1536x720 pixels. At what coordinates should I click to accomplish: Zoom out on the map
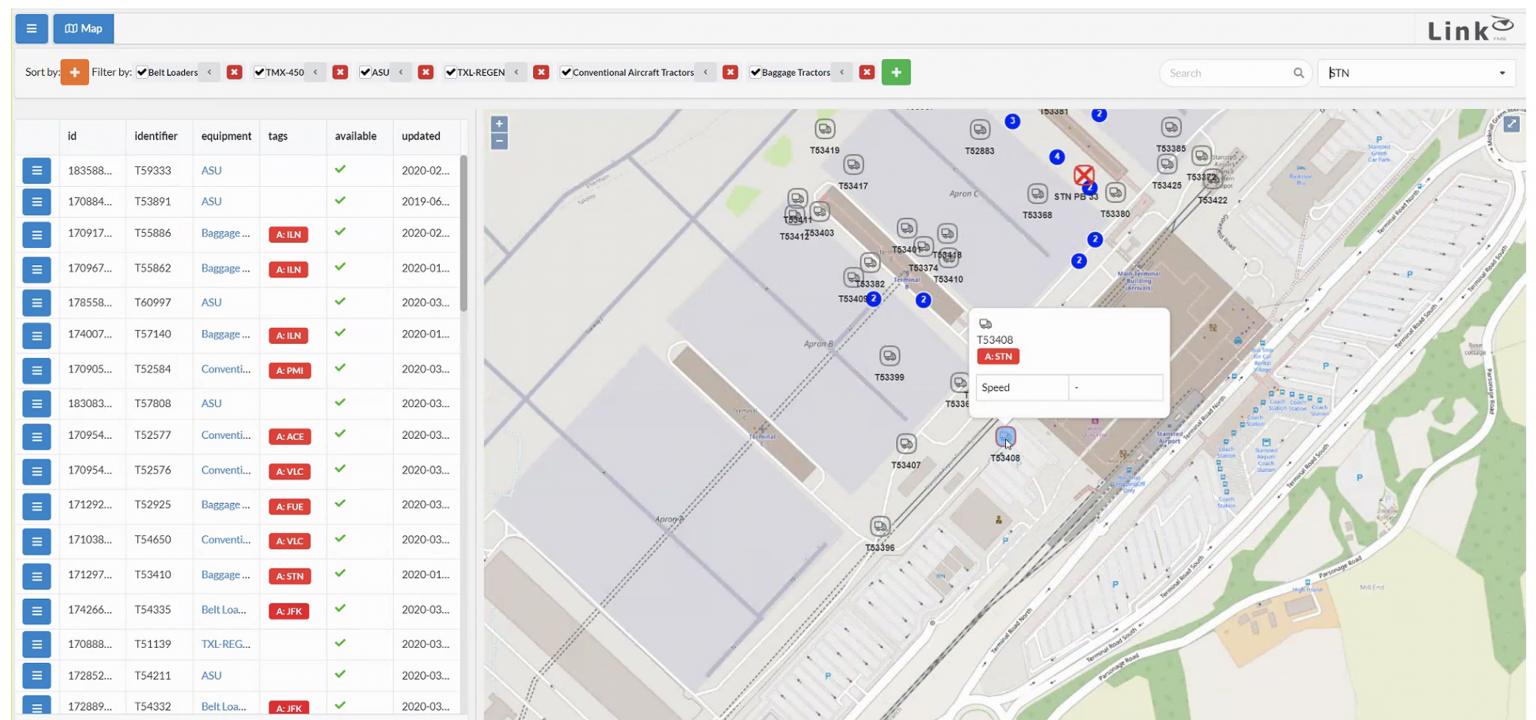point(499,141)
